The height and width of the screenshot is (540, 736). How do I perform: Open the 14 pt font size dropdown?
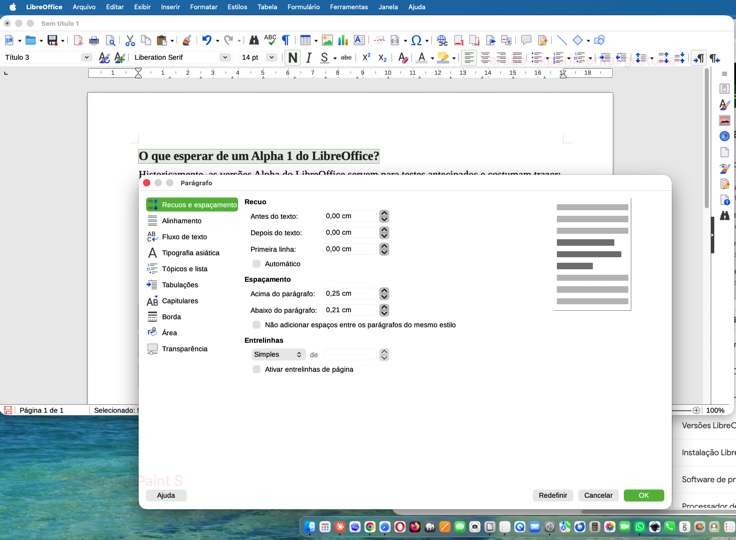[x=271, y=57]
